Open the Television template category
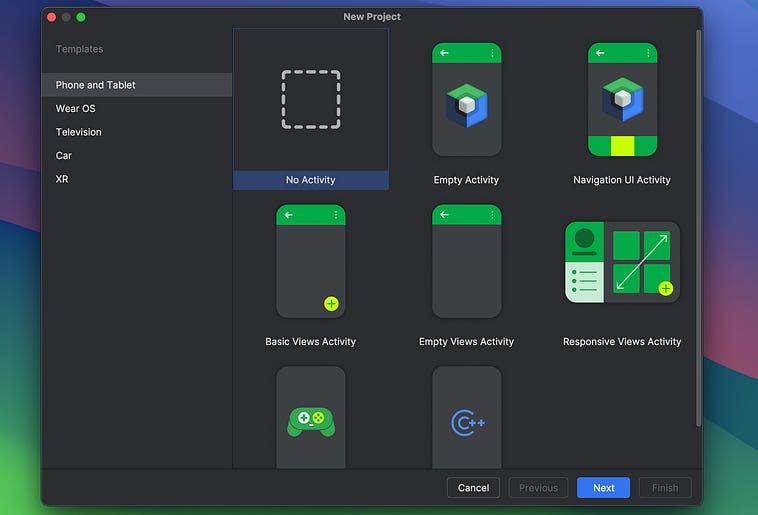758x515 pixels. tap(137, 132)
